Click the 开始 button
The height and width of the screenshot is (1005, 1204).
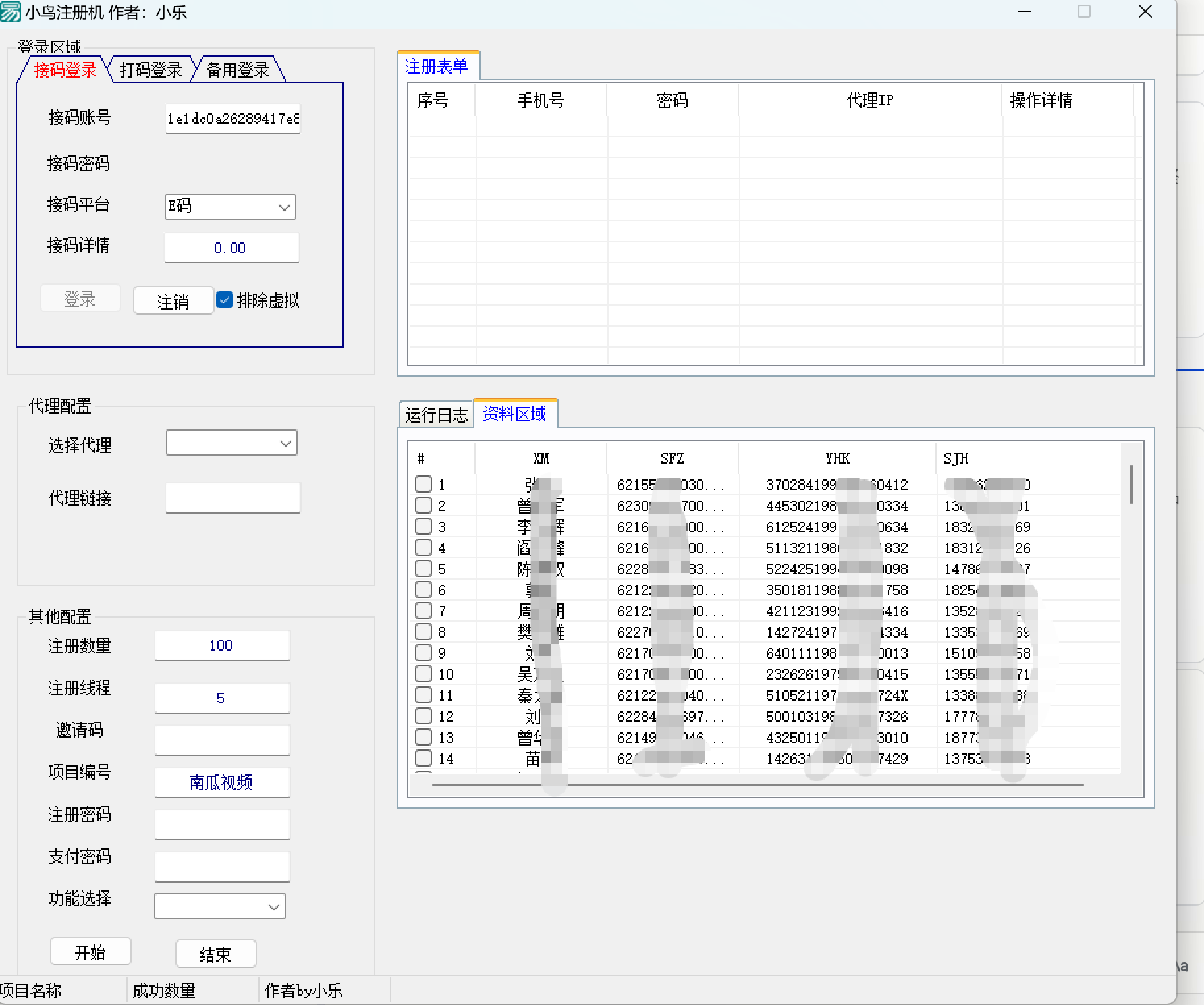point(91,952)
